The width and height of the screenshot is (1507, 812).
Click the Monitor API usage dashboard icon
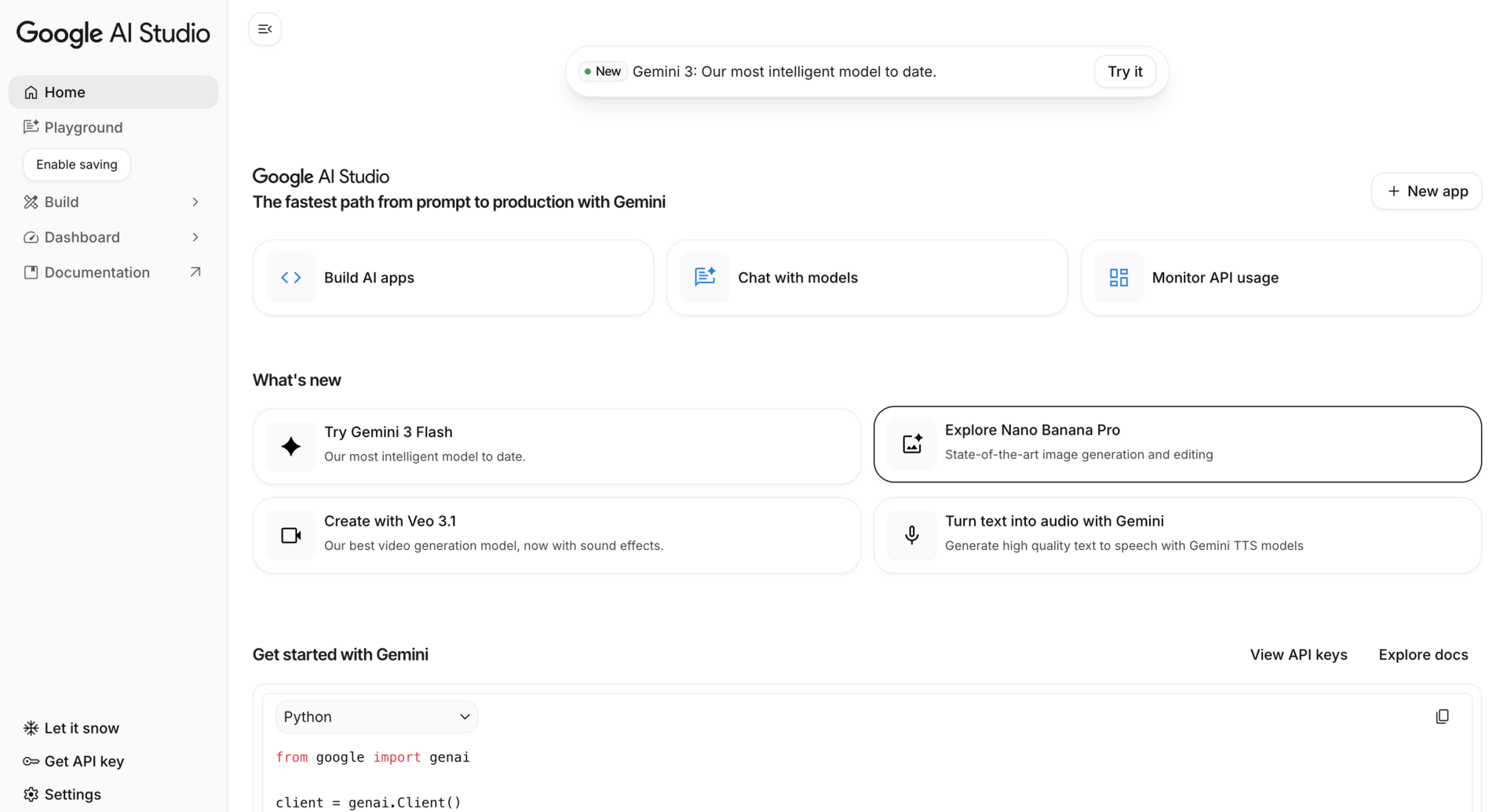tap(1118, 277)
